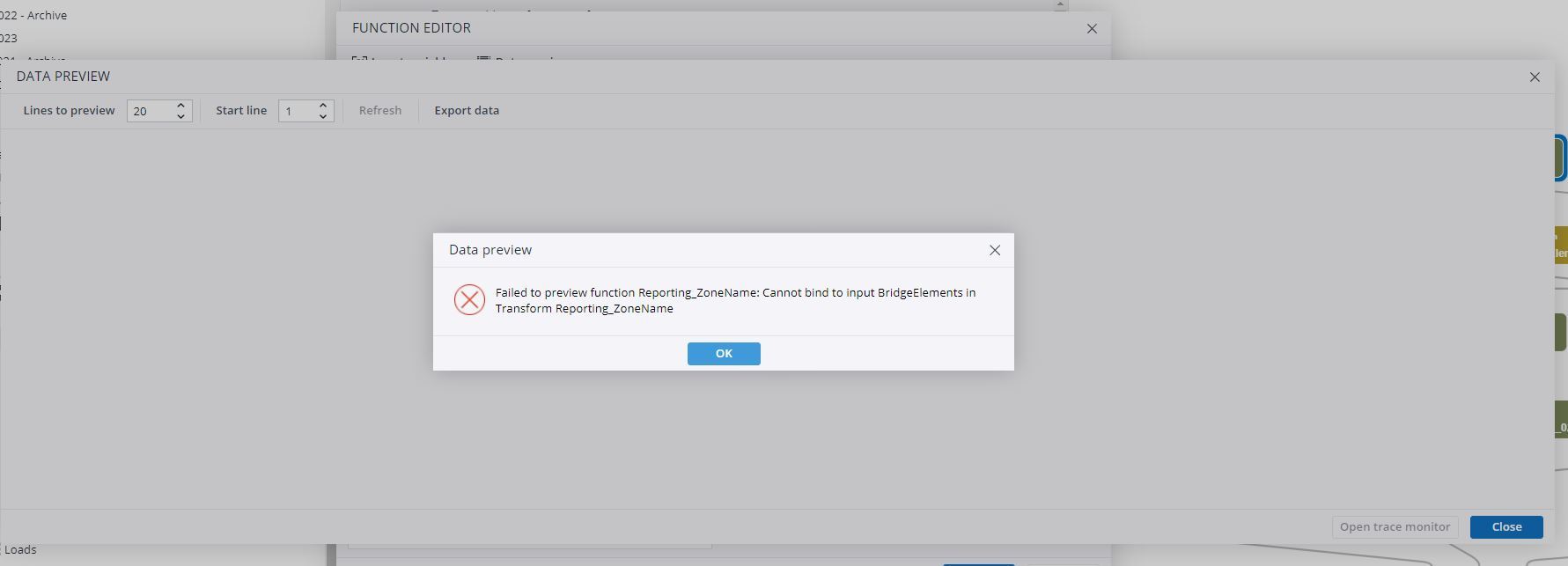Click the Open trace monitor button
Image resolution: width=1568 pixels, height=566 pixels.
tap(1394, 526)
